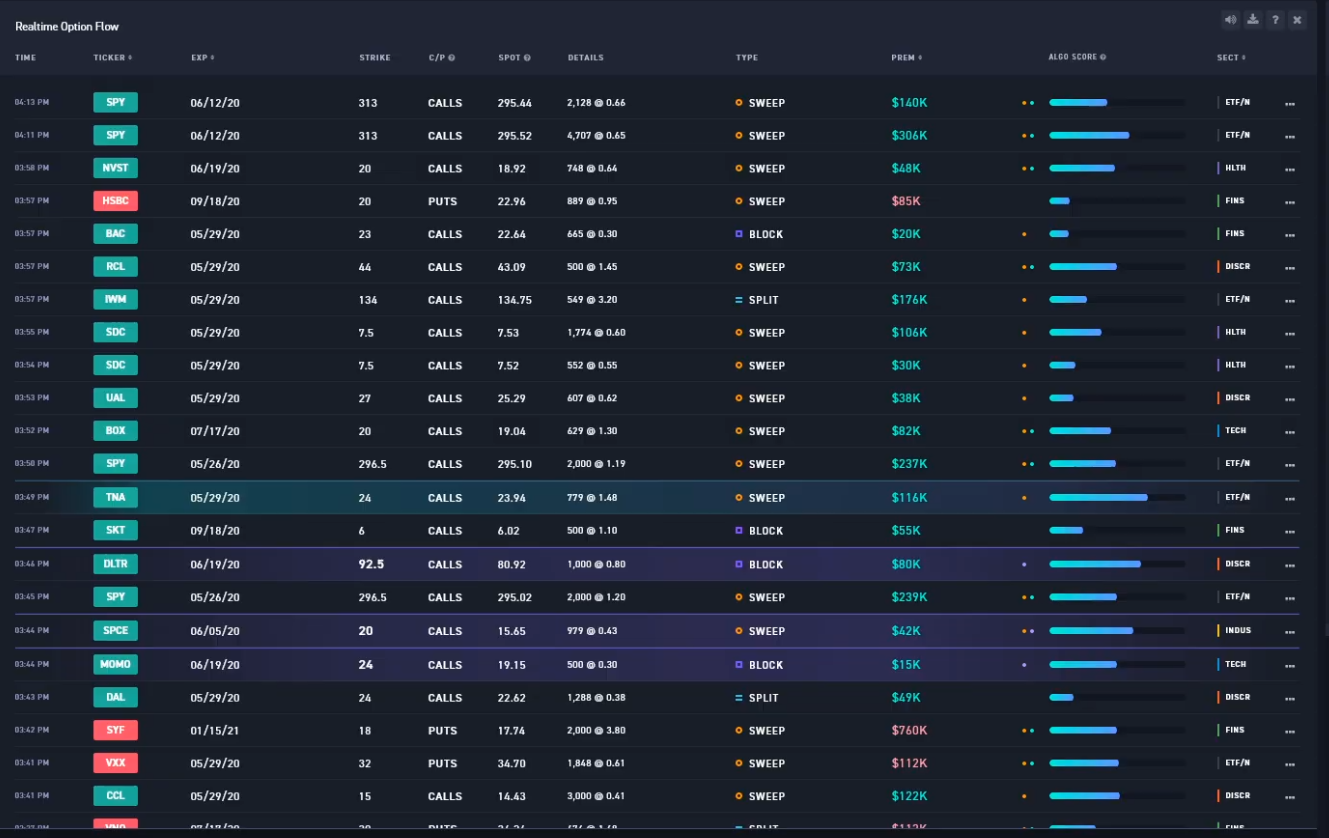Select the SPCE 06/05/20 sweep row
Screen dimensions: 1329x838
coord(657,631)
